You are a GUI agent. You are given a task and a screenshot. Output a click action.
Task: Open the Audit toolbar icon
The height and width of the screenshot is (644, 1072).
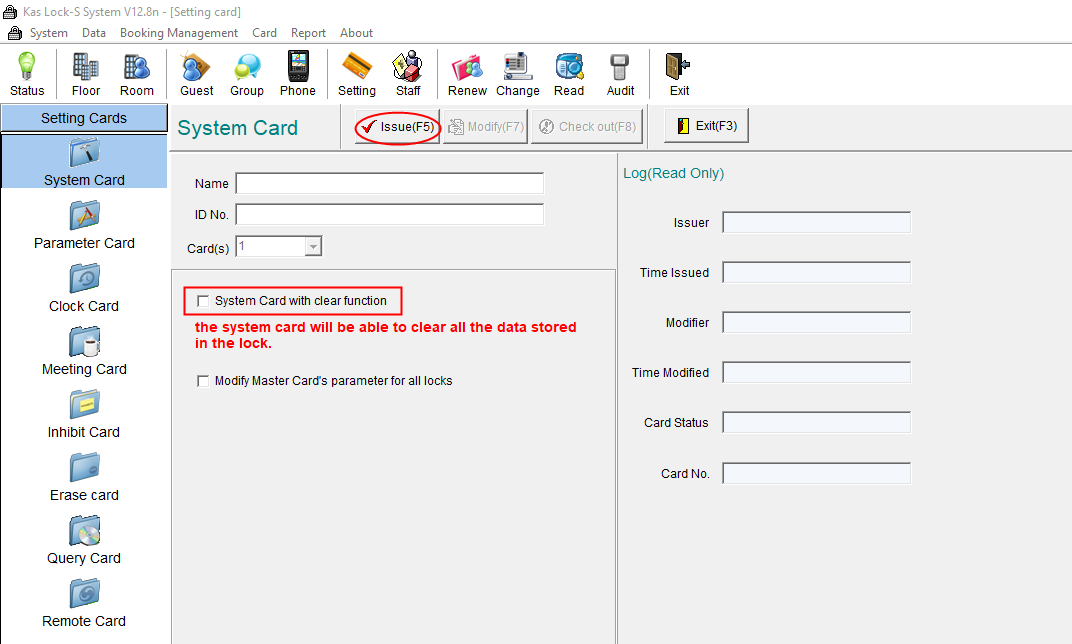(620, 74)
